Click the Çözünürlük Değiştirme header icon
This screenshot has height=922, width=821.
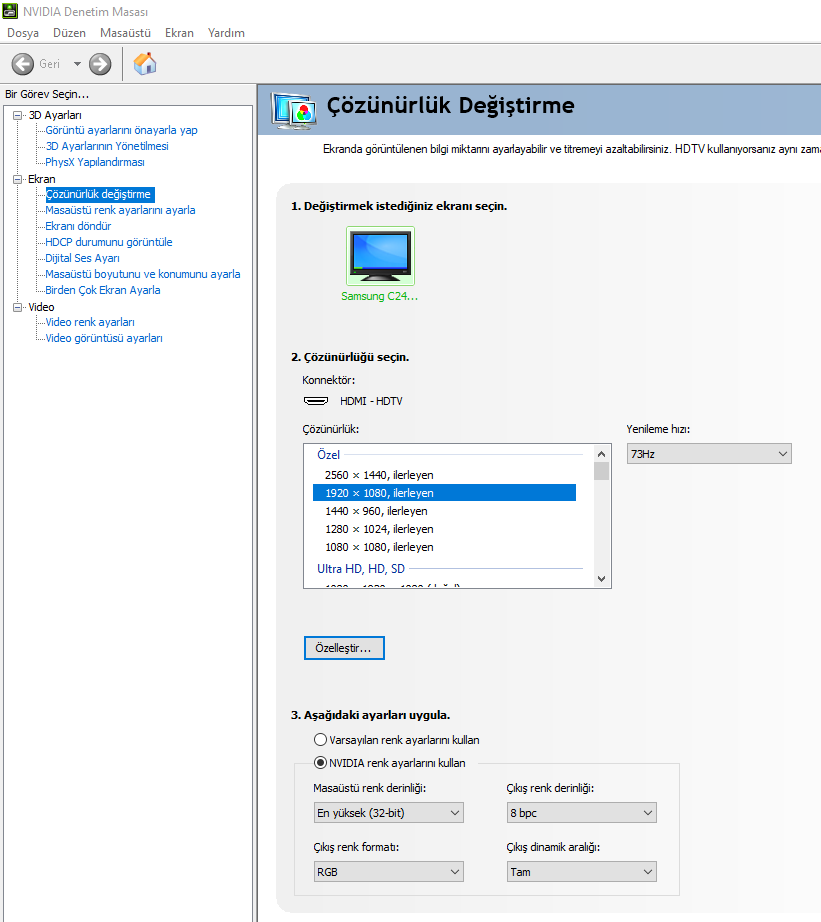[293, 111]
